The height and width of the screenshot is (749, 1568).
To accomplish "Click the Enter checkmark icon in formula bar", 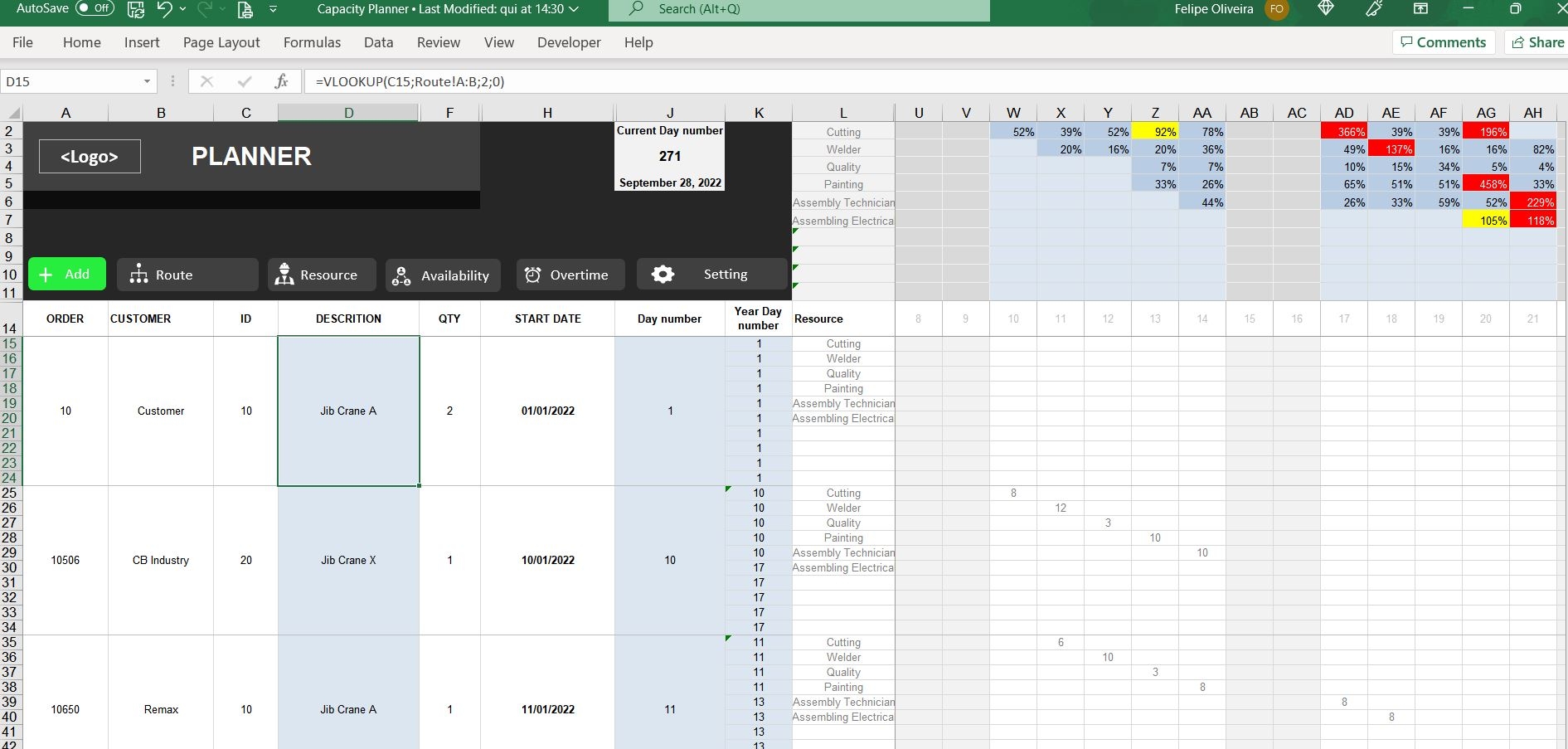I will point(244,81).
